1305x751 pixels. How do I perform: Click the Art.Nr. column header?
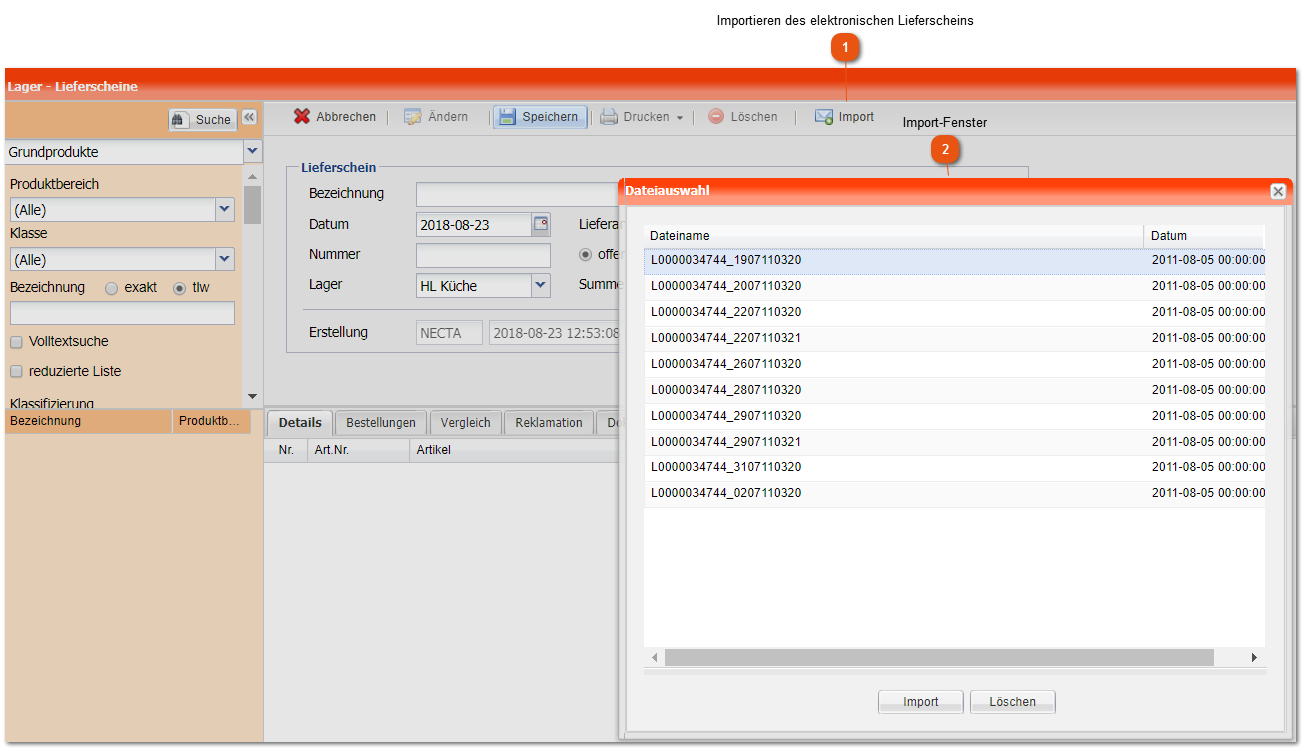point(358,450)
